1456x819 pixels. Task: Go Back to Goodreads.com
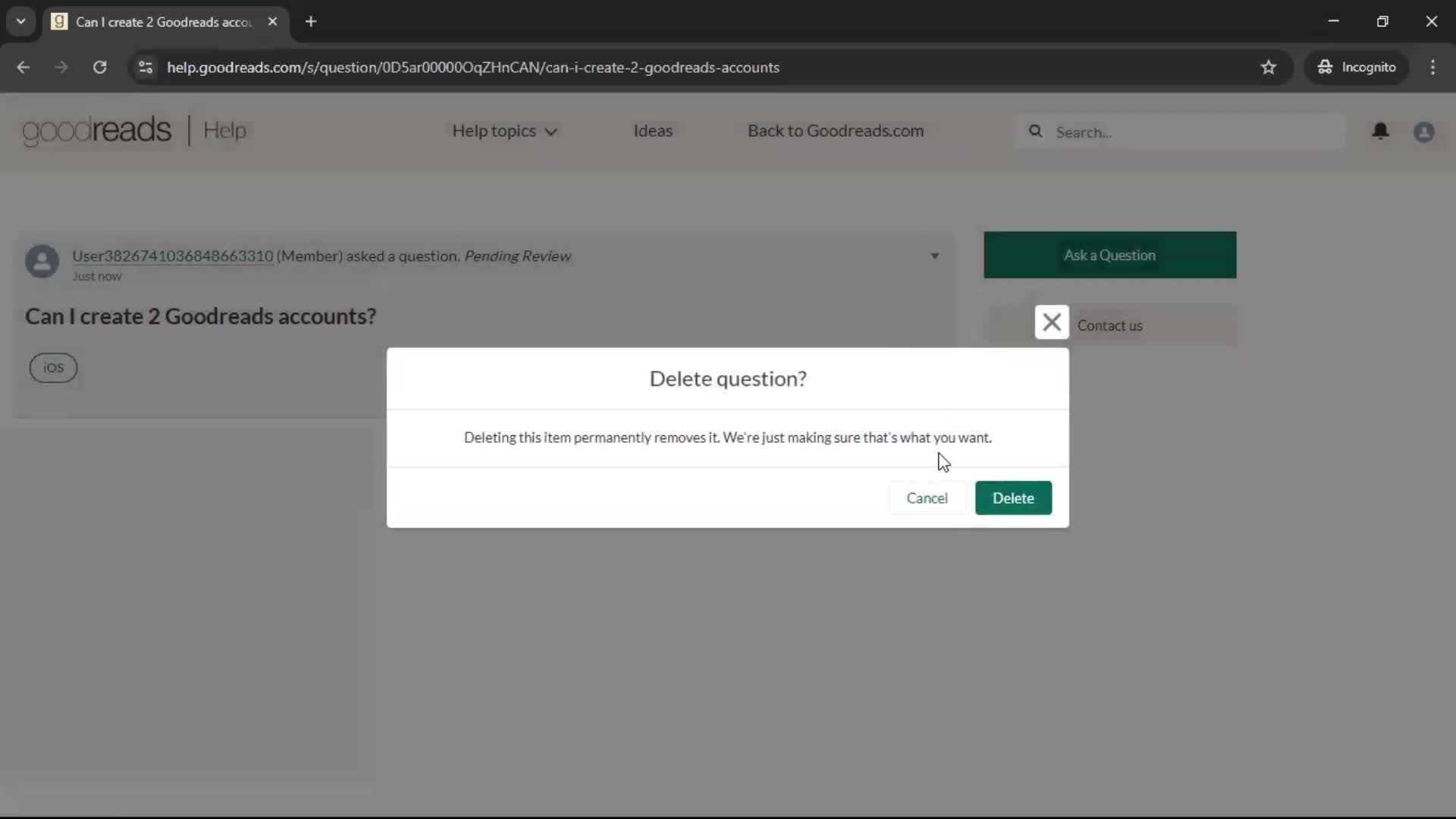835,131
